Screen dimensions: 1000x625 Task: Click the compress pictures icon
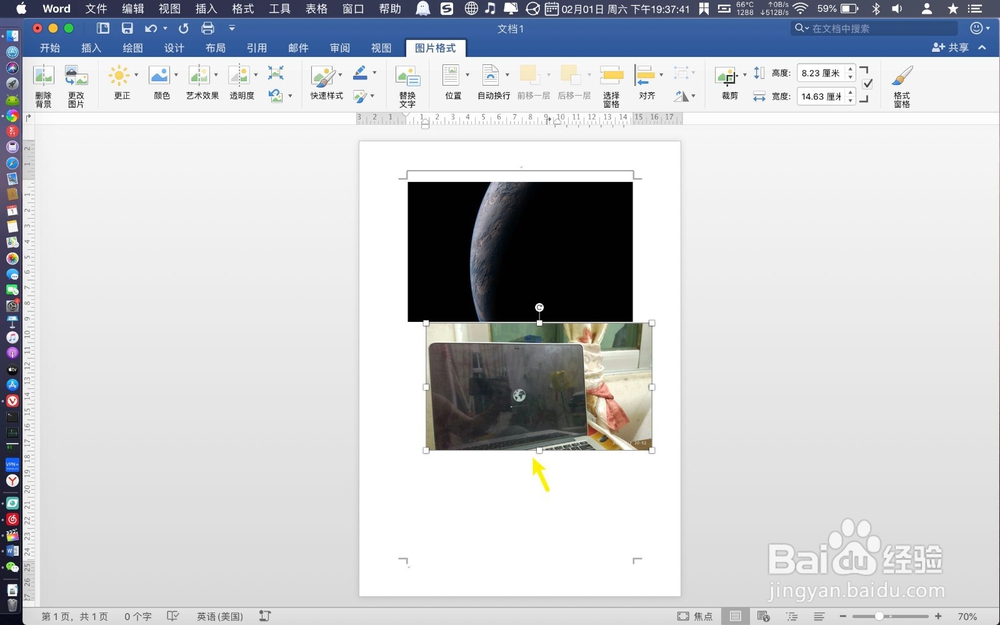click(276, 72)
